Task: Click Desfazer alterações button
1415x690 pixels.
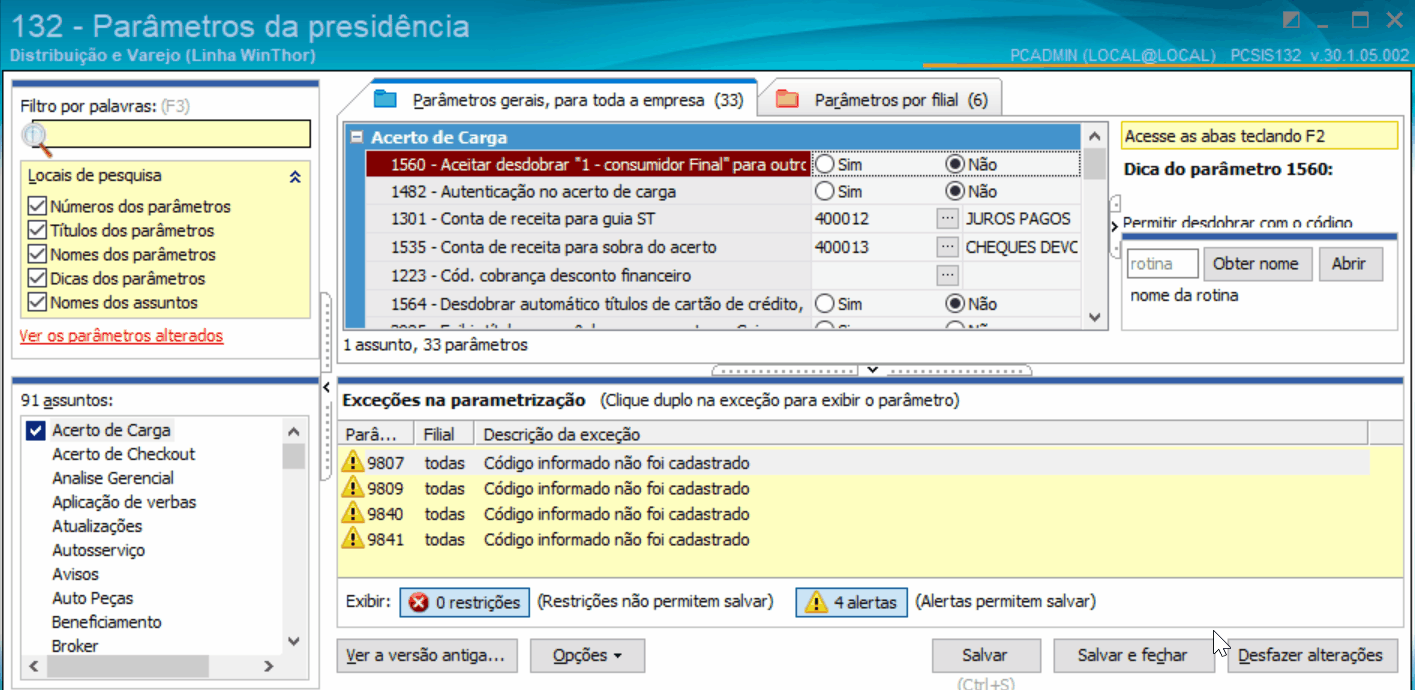Action: point(1310,656)
